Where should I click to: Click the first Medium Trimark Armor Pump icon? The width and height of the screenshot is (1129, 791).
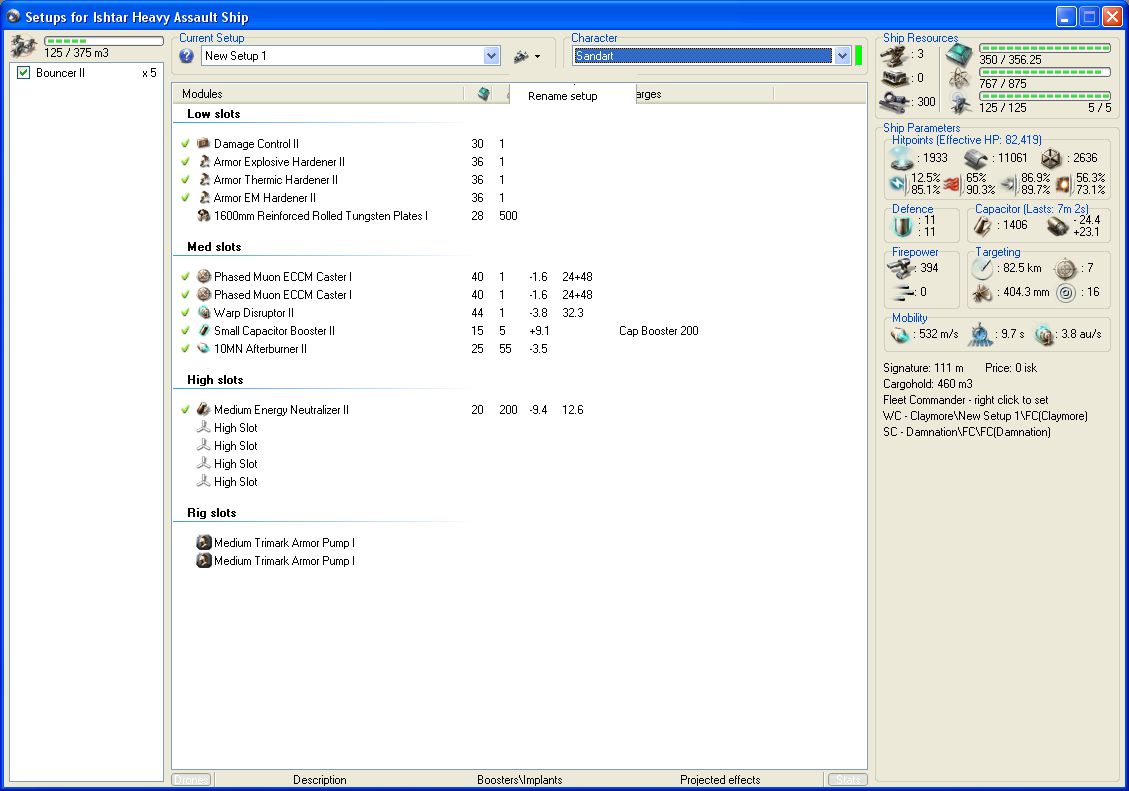tap(204, 543)
